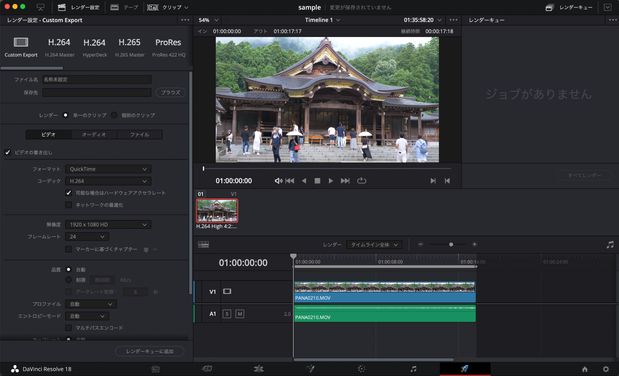Switch to the オーディオ settings tab
This screenshot has width=619, height=376.
[x=94, y=135]
